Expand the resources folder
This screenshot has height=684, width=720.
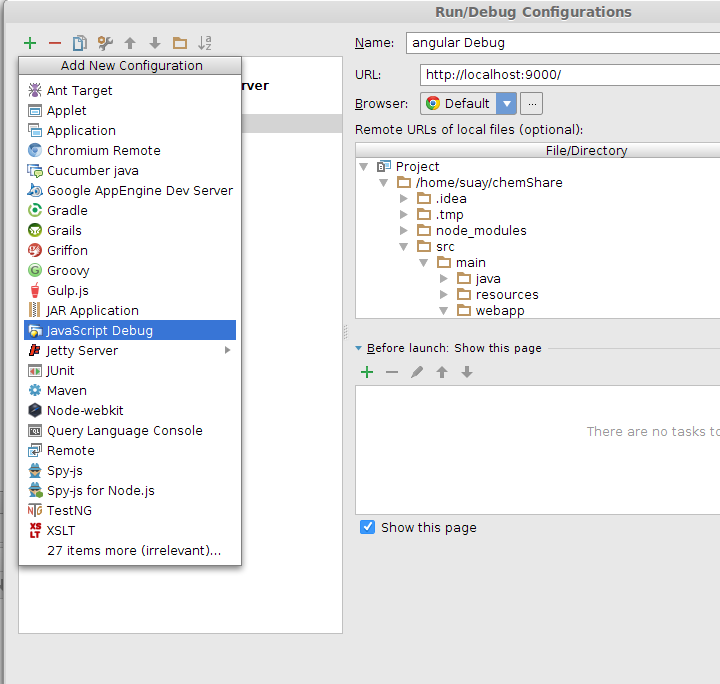point(444,294)
